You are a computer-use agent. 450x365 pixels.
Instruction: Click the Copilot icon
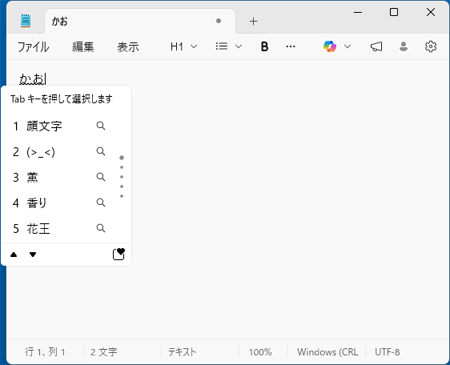330,46
